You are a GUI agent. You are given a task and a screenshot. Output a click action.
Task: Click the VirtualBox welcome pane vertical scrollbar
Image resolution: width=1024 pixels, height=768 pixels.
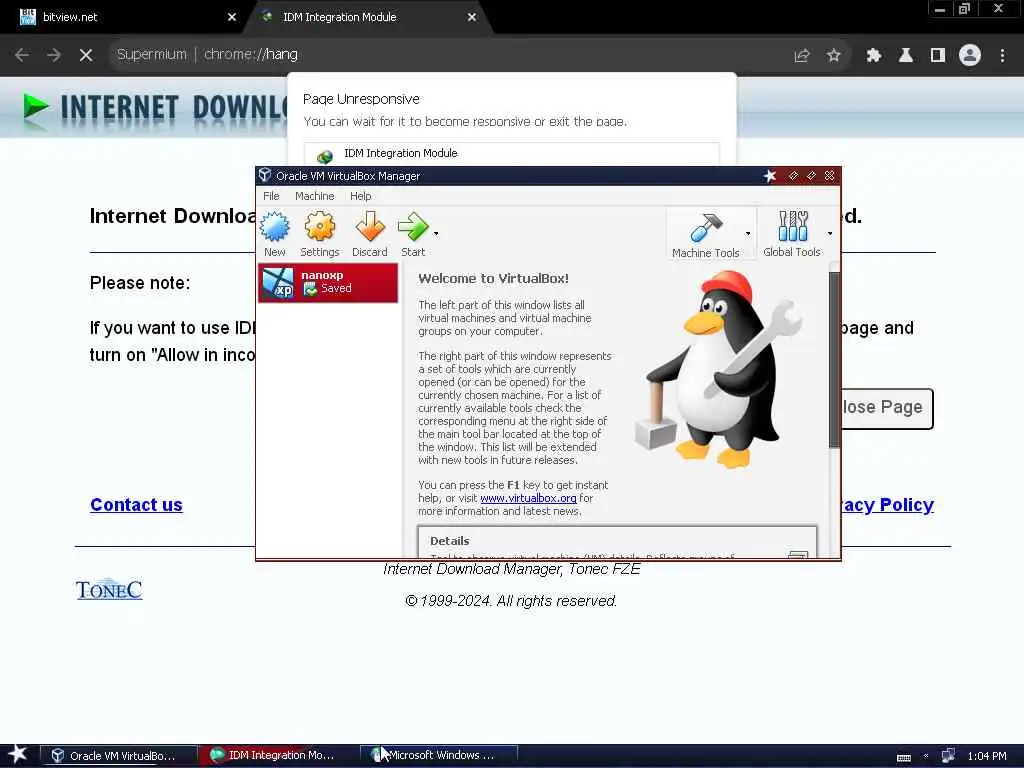(834, 359)
